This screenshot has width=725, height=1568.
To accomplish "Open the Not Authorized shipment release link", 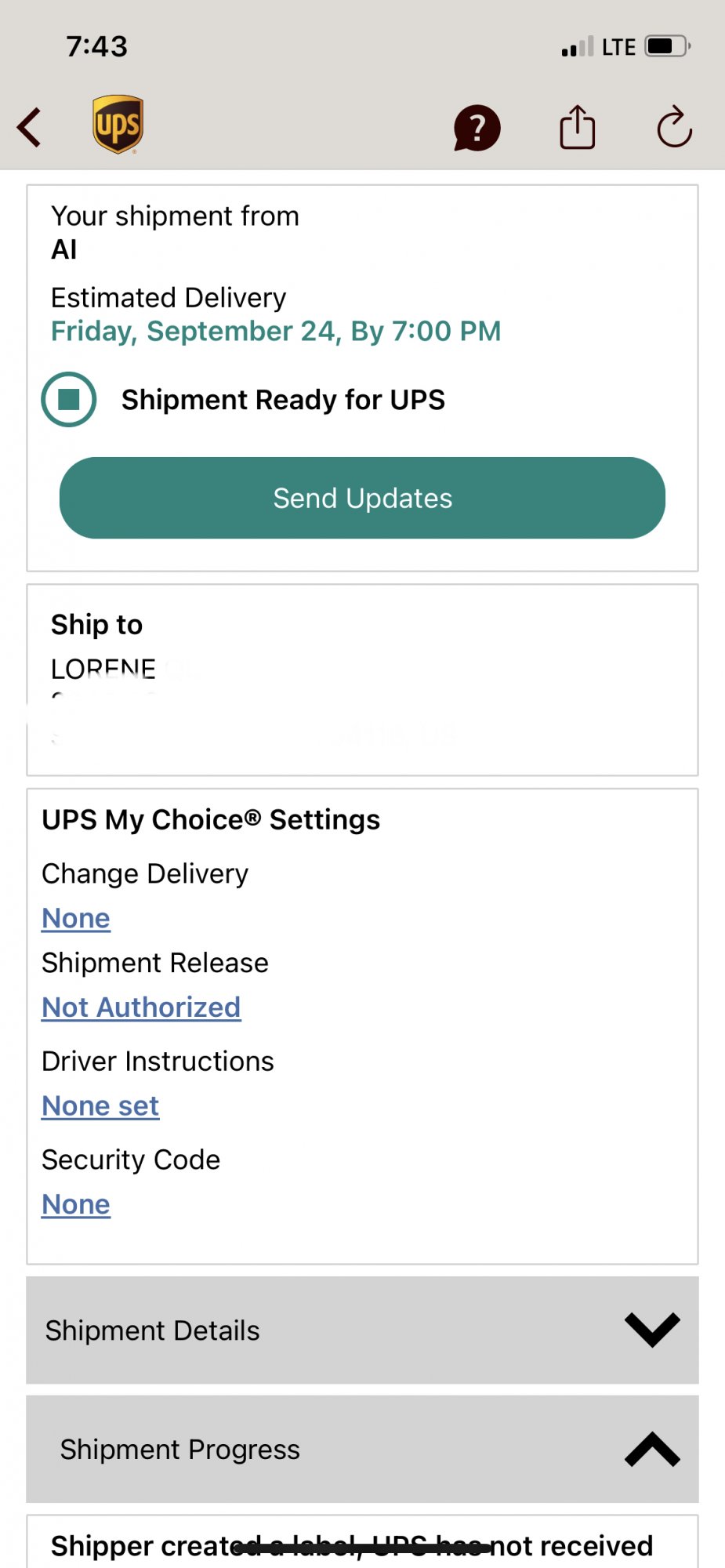I will click(141, 1007).
